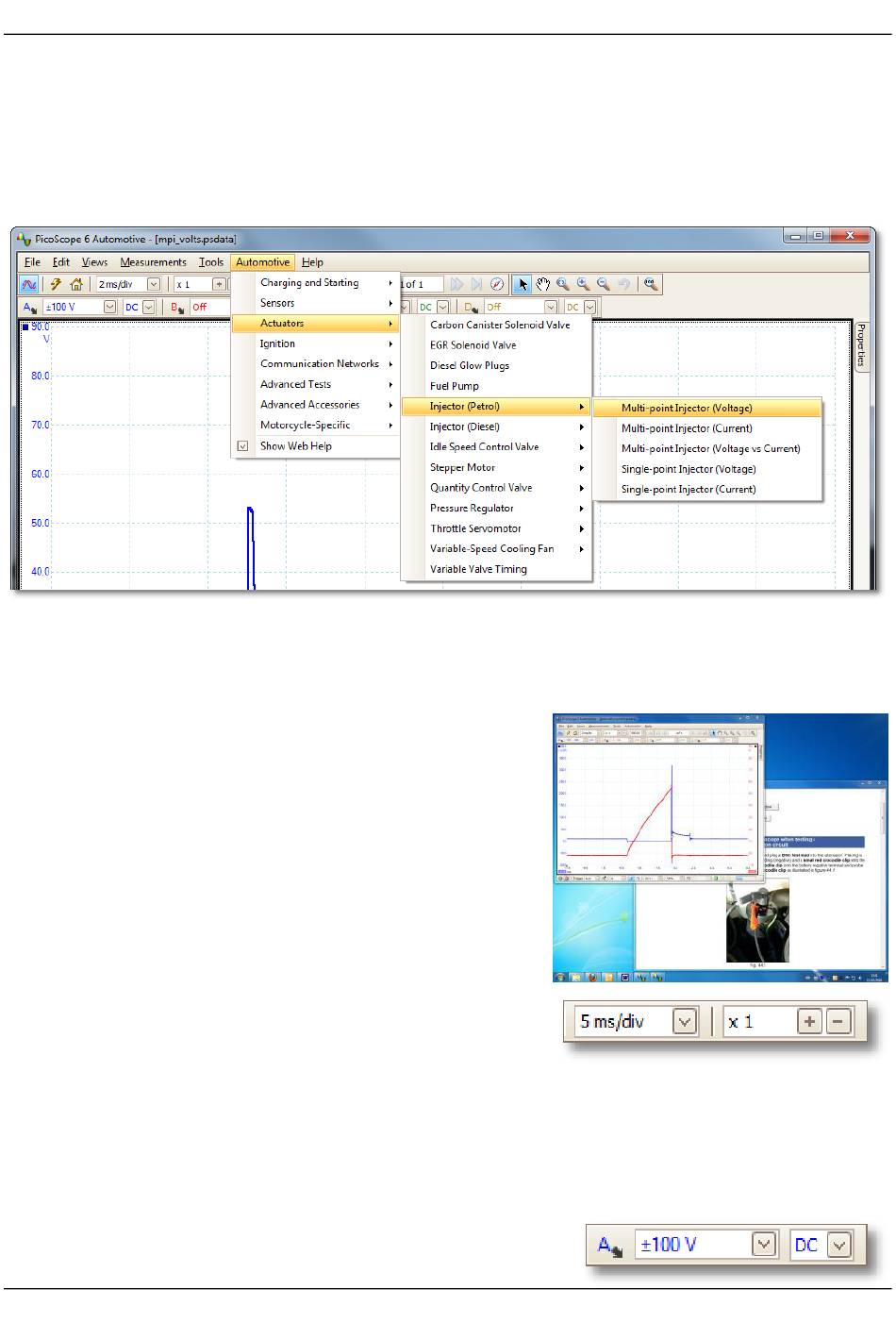This screenshot has height=1323, width=896.
Task: Open the File menu
Action: [x=32, y=262]
